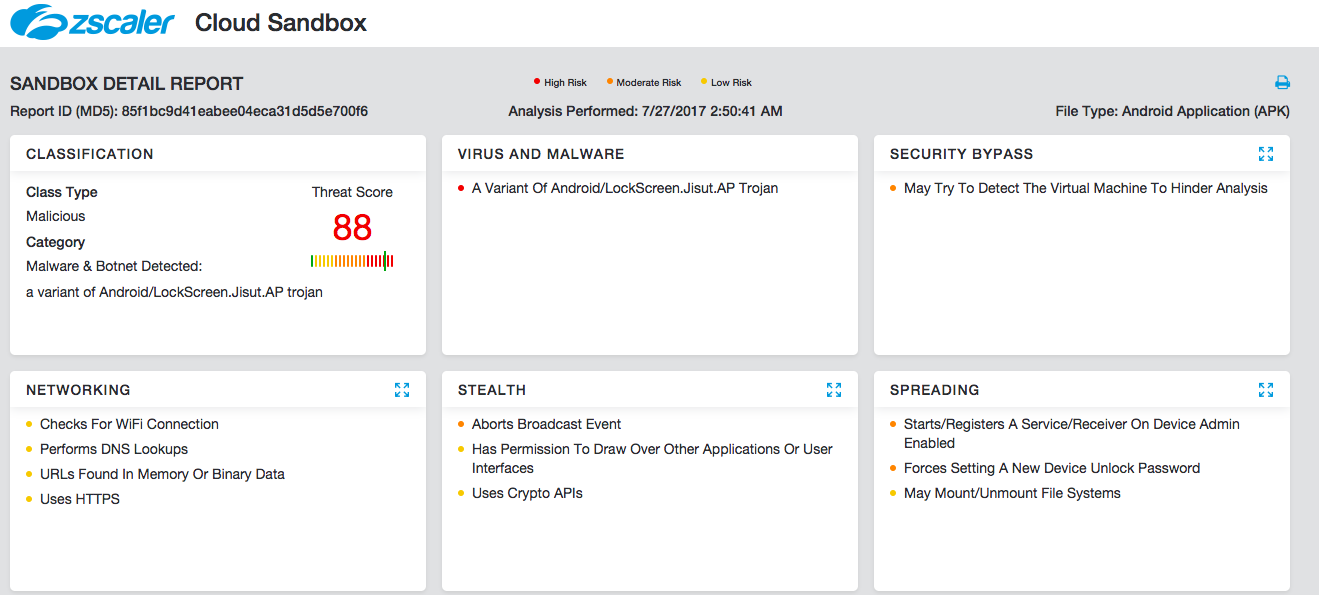
Task: Expand the Stealth panel
Action: 834,390
